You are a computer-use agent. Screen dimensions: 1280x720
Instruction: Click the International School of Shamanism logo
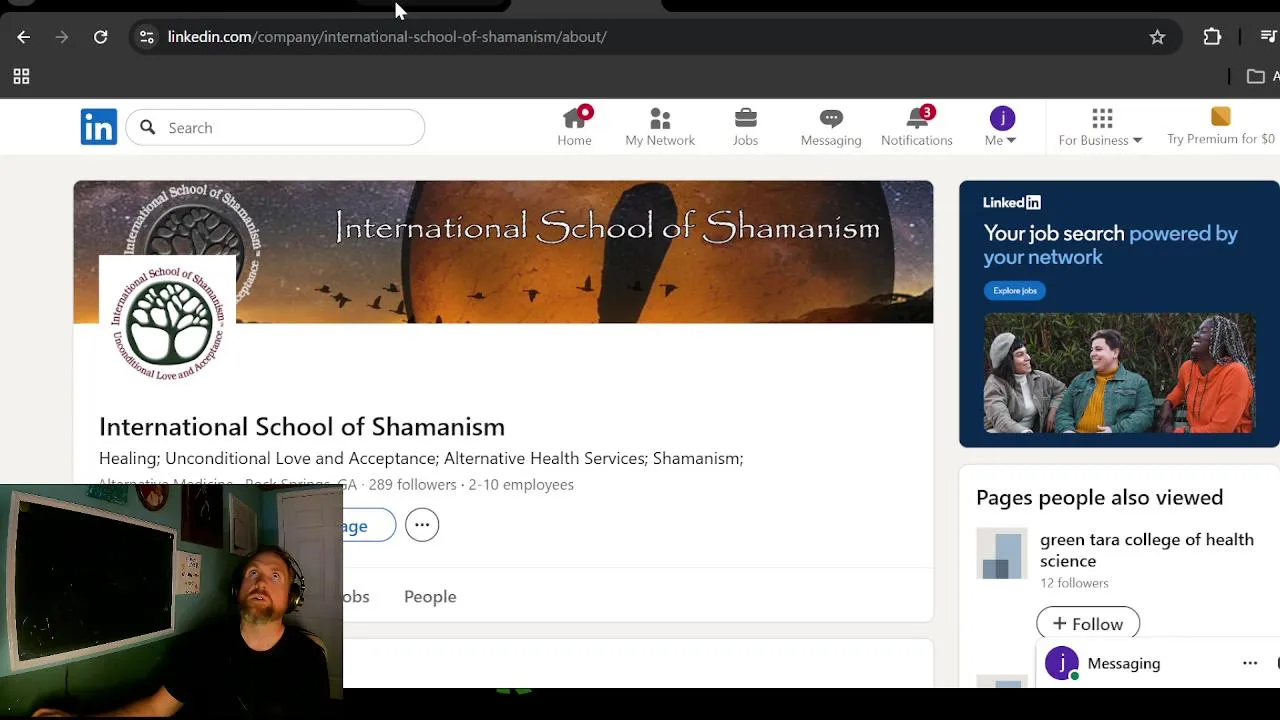click(168, 323)
